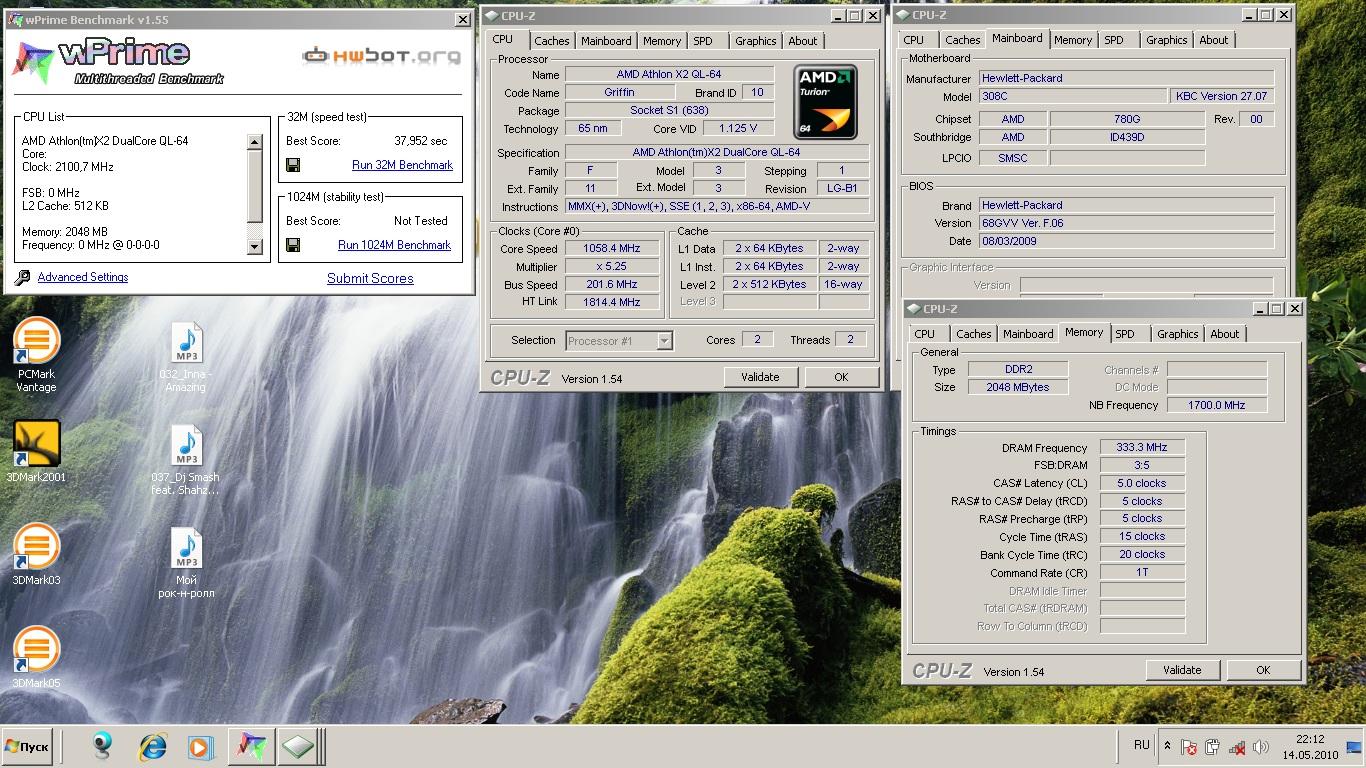Click Core Speed value 1058.4 MHz
1366x768 pixels.
[x=612, y=249]
